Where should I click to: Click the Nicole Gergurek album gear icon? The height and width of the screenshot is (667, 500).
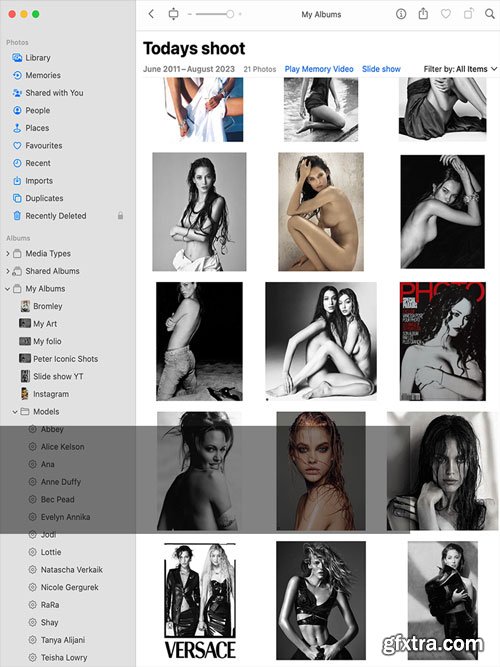[x=32, y=587]
